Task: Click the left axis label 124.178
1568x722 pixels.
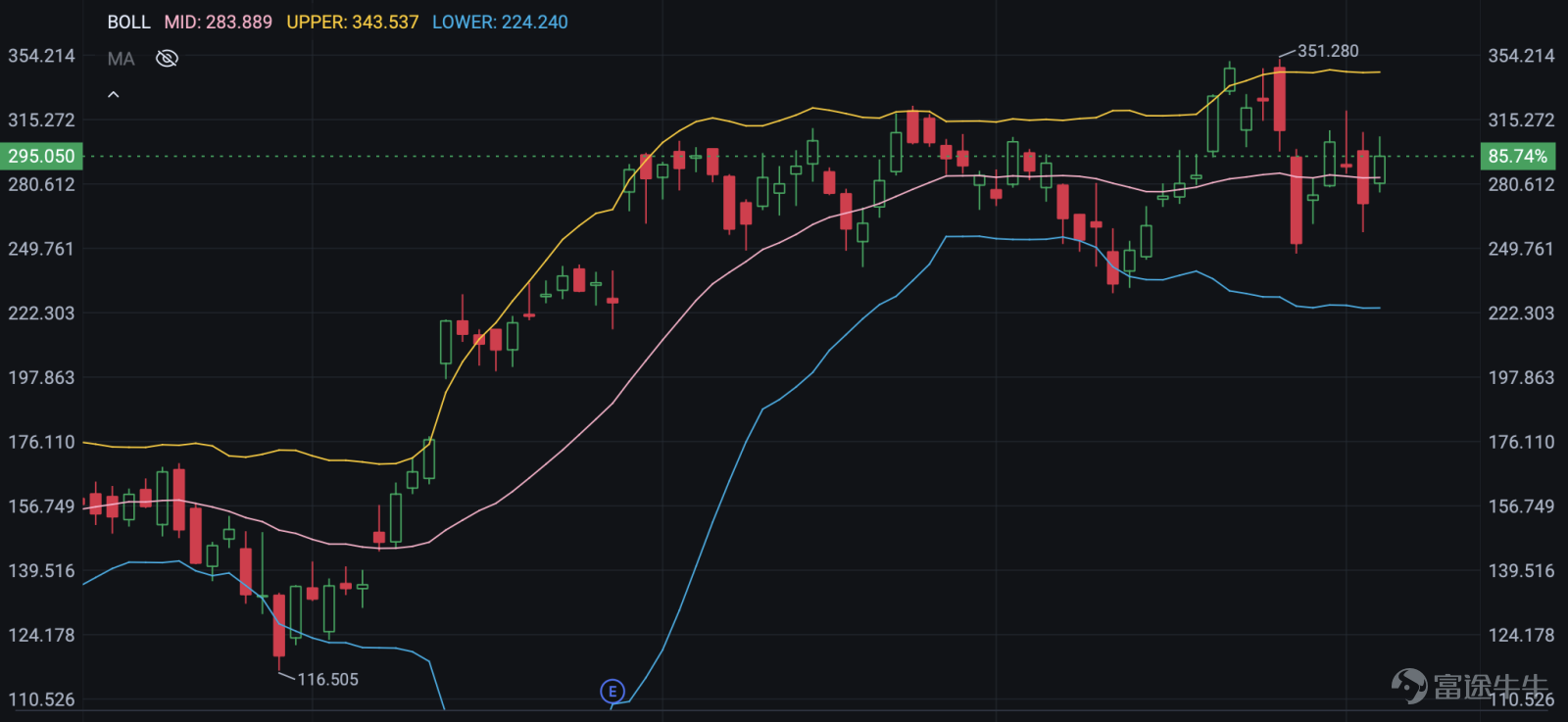Action: click(x=41, y=635)
